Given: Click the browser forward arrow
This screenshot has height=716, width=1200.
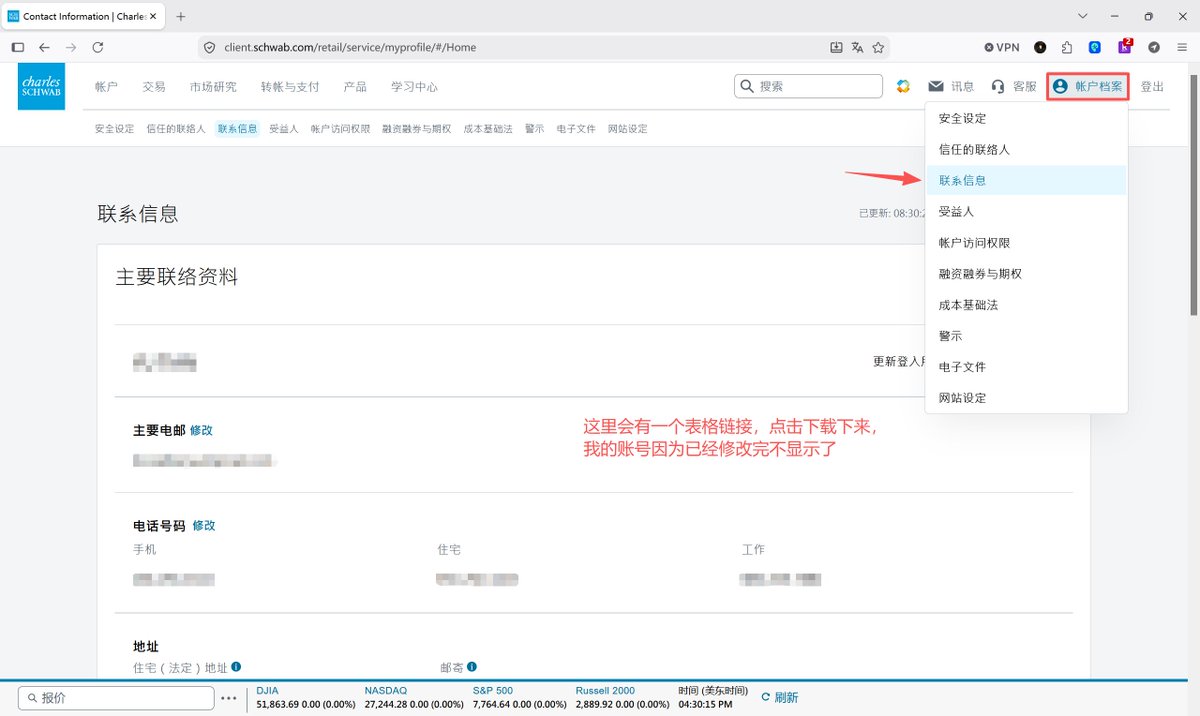Looking at the screenshot, I should [71, 47].
